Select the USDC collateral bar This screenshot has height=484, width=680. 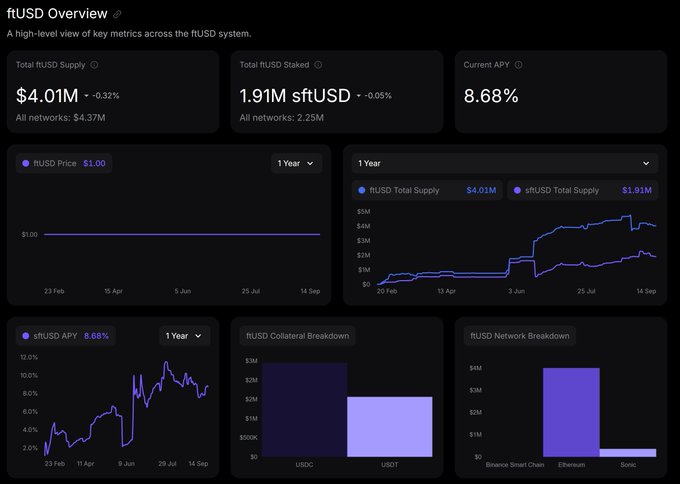tap(304, 410)
